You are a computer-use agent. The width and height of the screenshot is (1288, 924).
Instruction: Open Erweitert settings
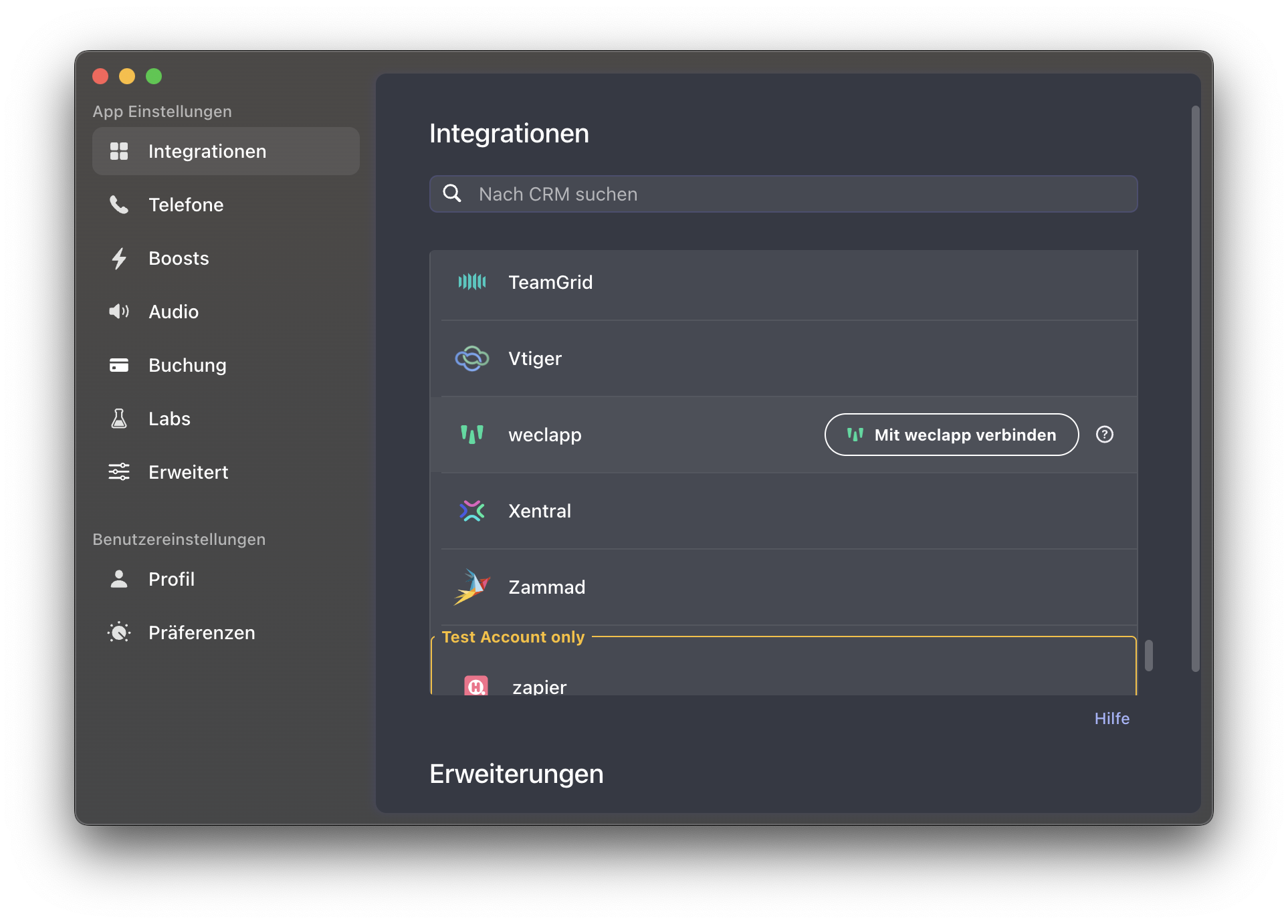226,472
